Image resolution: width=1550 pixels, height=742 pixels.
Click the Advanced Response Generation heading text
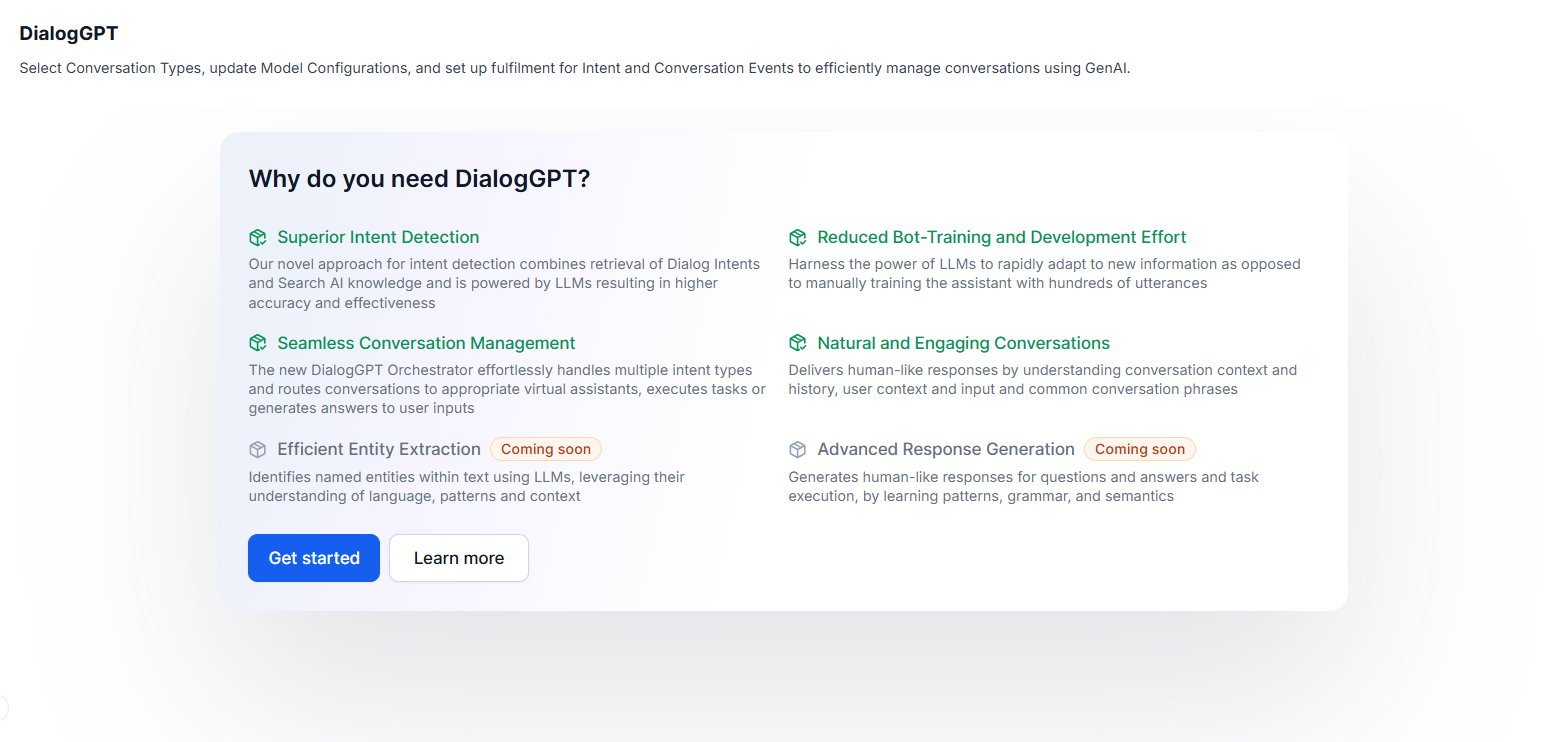pyautogui.click(x=945, y=450)
